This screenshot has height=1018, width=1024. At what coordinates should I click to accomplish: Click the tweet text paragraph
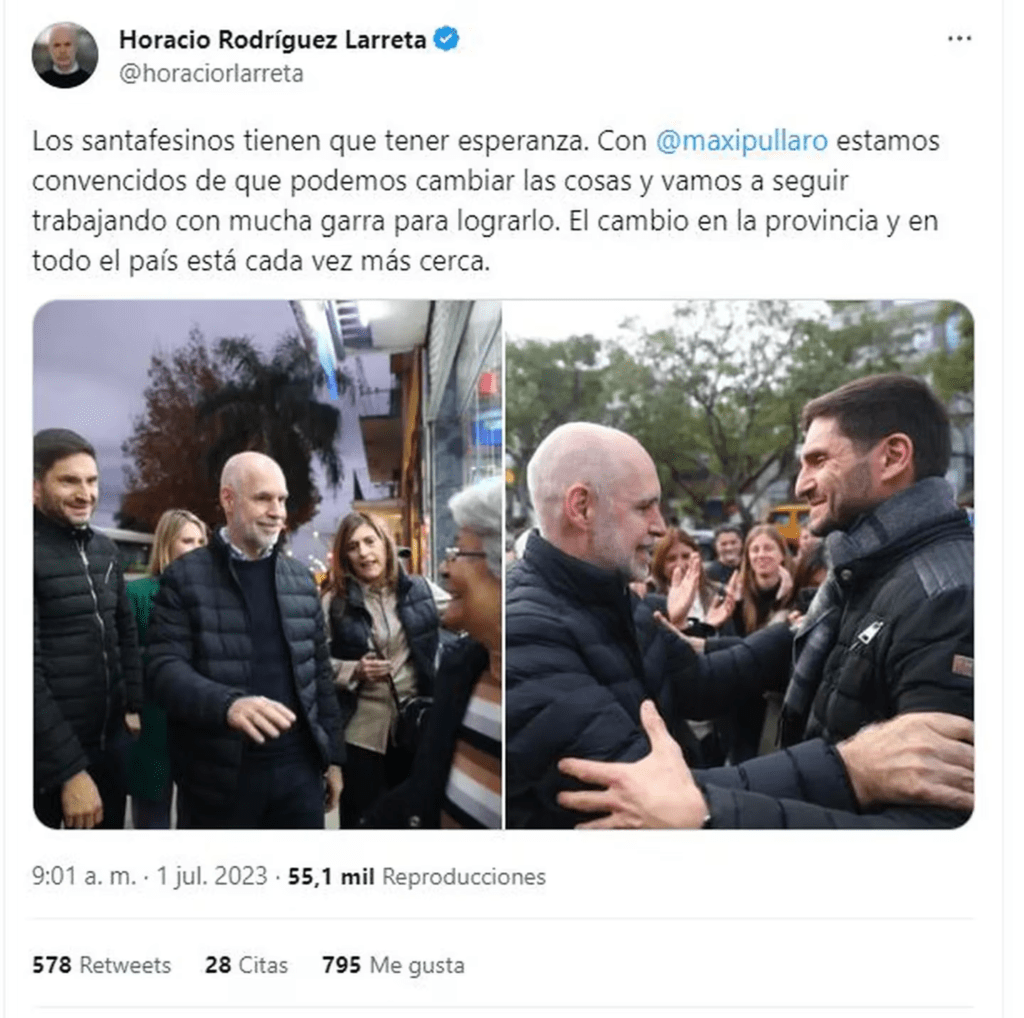click(x=486, y=201)
